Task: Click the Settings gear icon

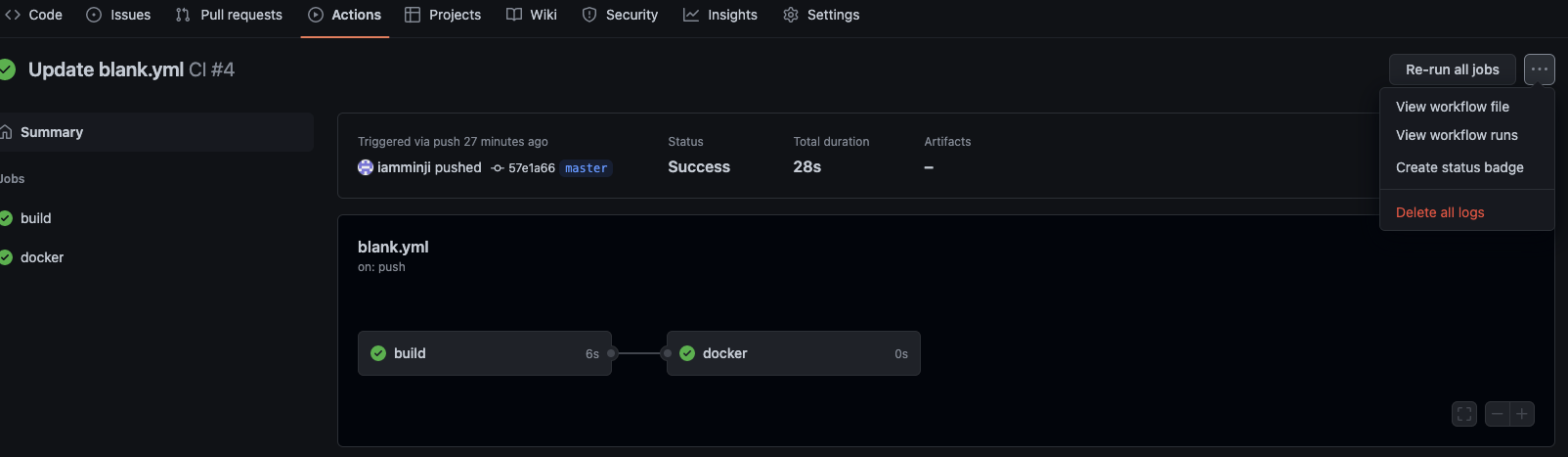Action: click(x=791, y=15)
